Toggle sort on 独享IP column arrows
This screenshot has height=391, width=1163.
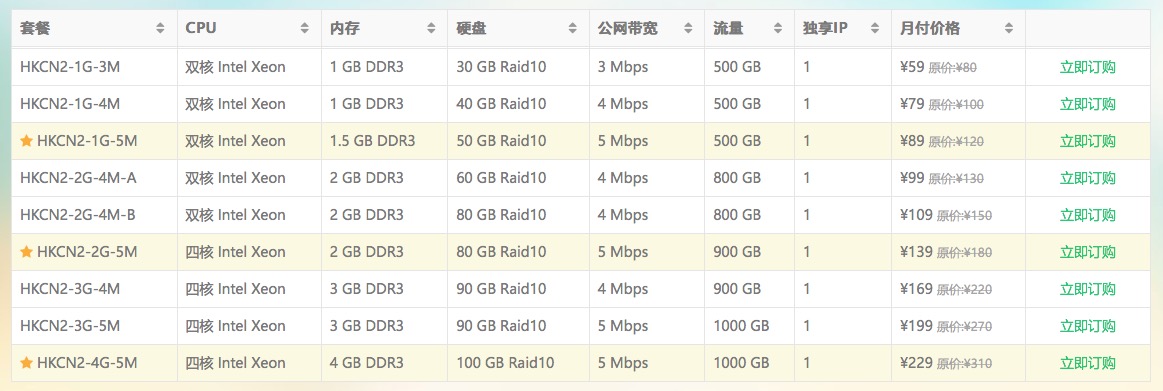pyautogui.click(x=875, y=29)
